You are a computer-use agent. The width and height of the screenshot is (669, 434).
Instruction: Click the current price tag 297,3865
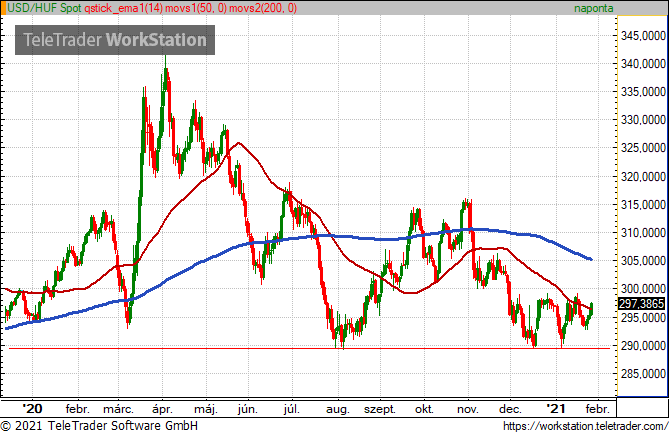(642, 303)
